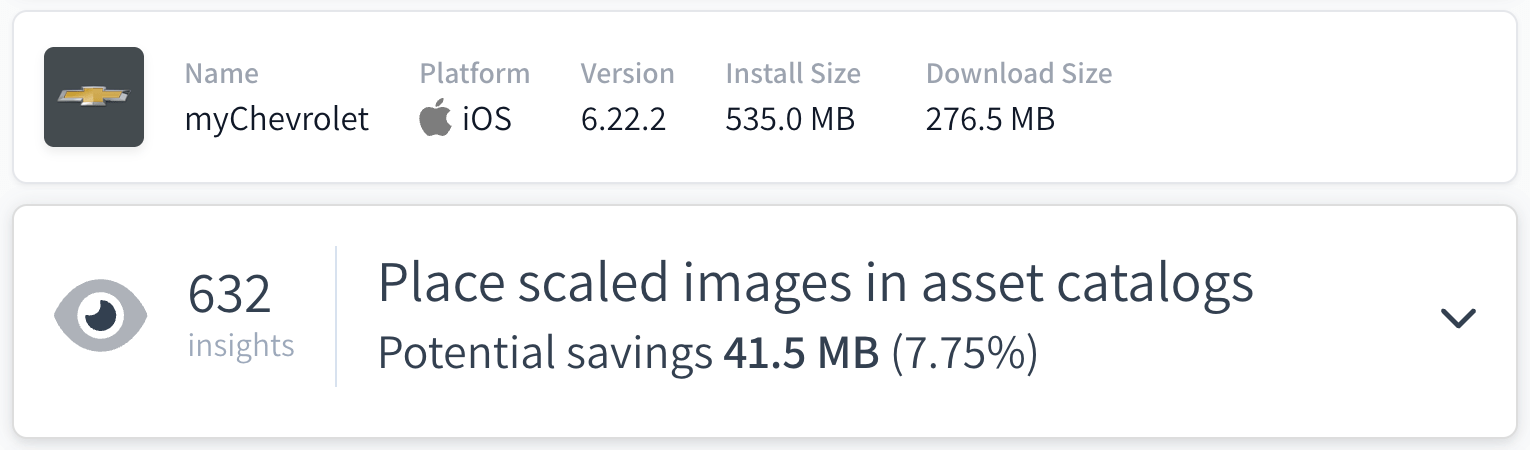The height and width of the screenshot is (450, 1530).
Task: Click the myChevrolet app icon thumbnail
Action: [94, 97]
